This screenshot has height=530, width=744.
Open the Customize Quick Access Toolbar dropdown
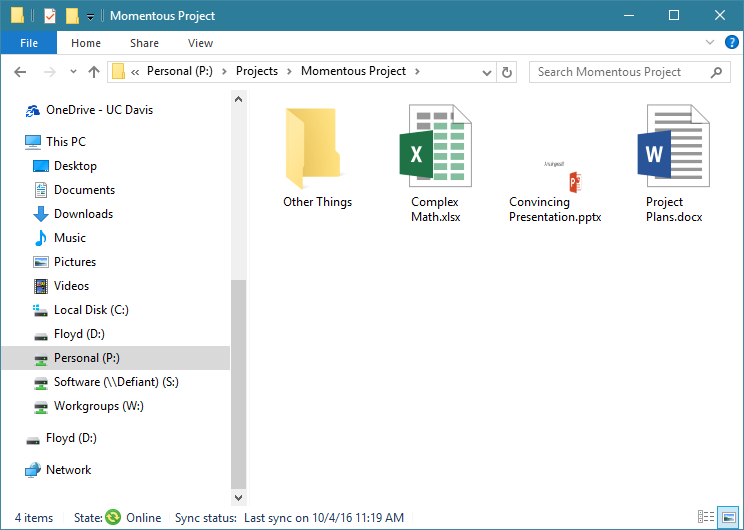click(x=90, y=17)
